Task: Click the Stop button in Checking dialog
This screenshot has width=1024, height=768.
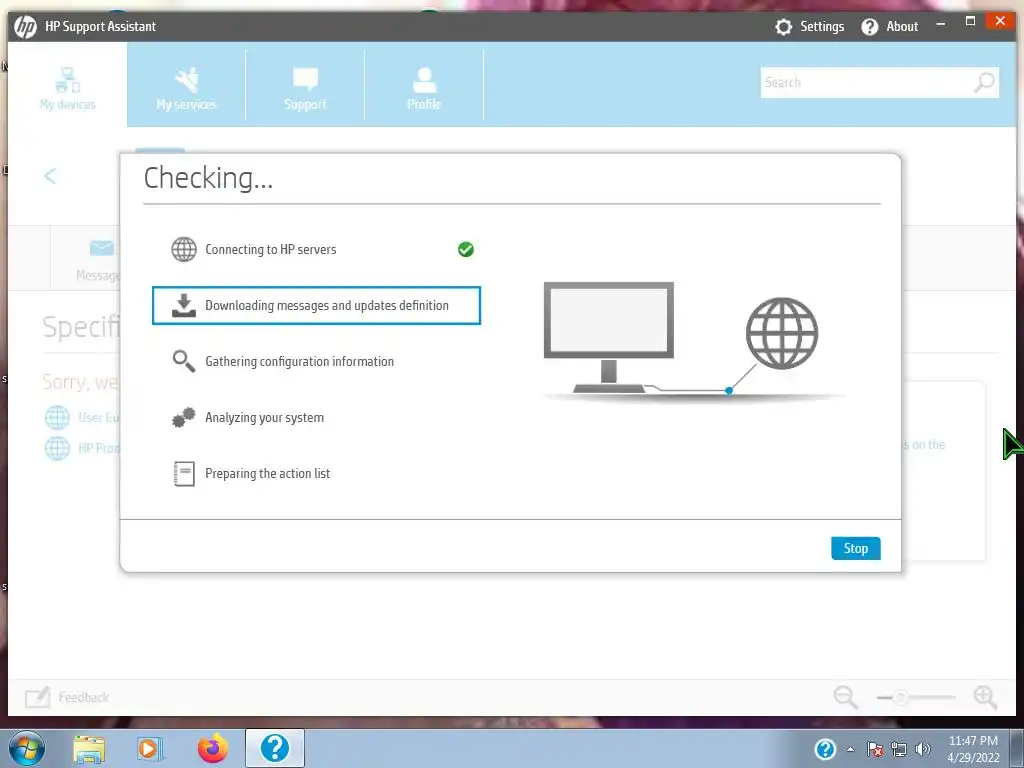Action: [856, 548]
